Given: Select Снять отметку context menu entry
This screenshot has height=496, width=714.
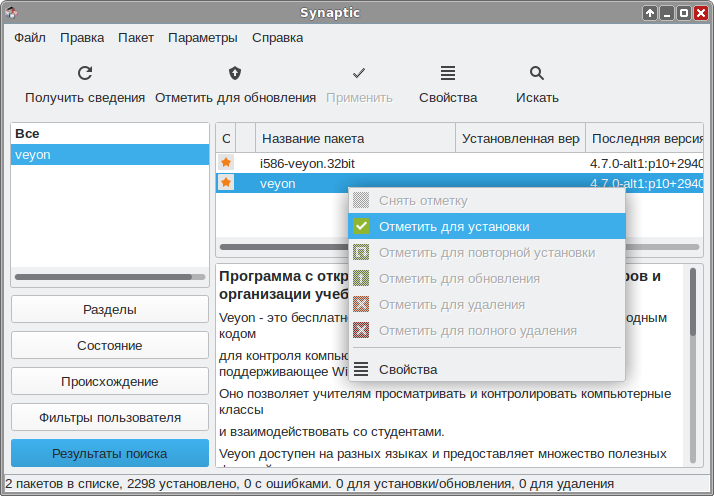Looking at the screenshot, I should (487, 200).
